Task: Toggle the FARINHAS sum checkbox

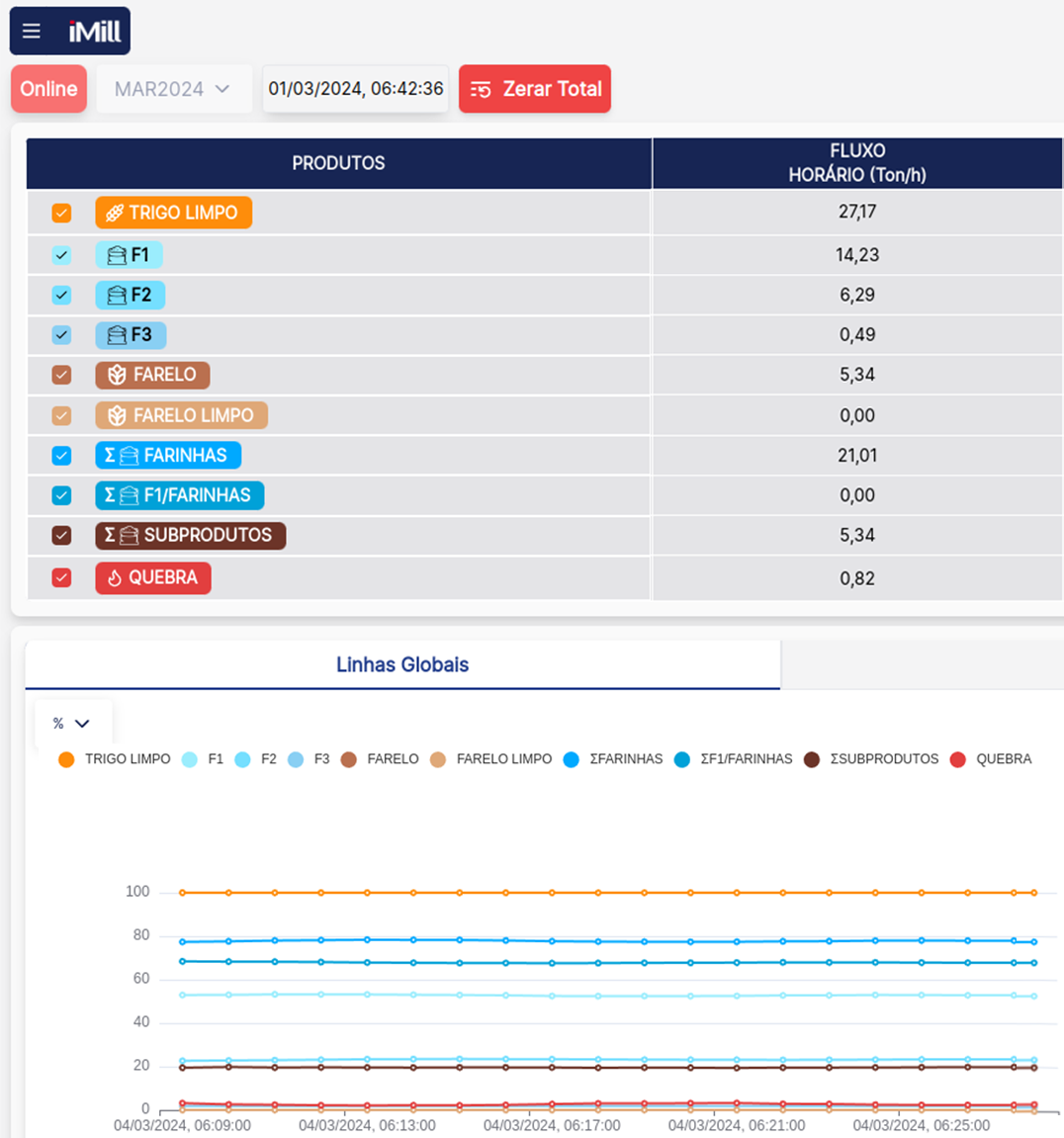Action: click(x=61, y=456)
